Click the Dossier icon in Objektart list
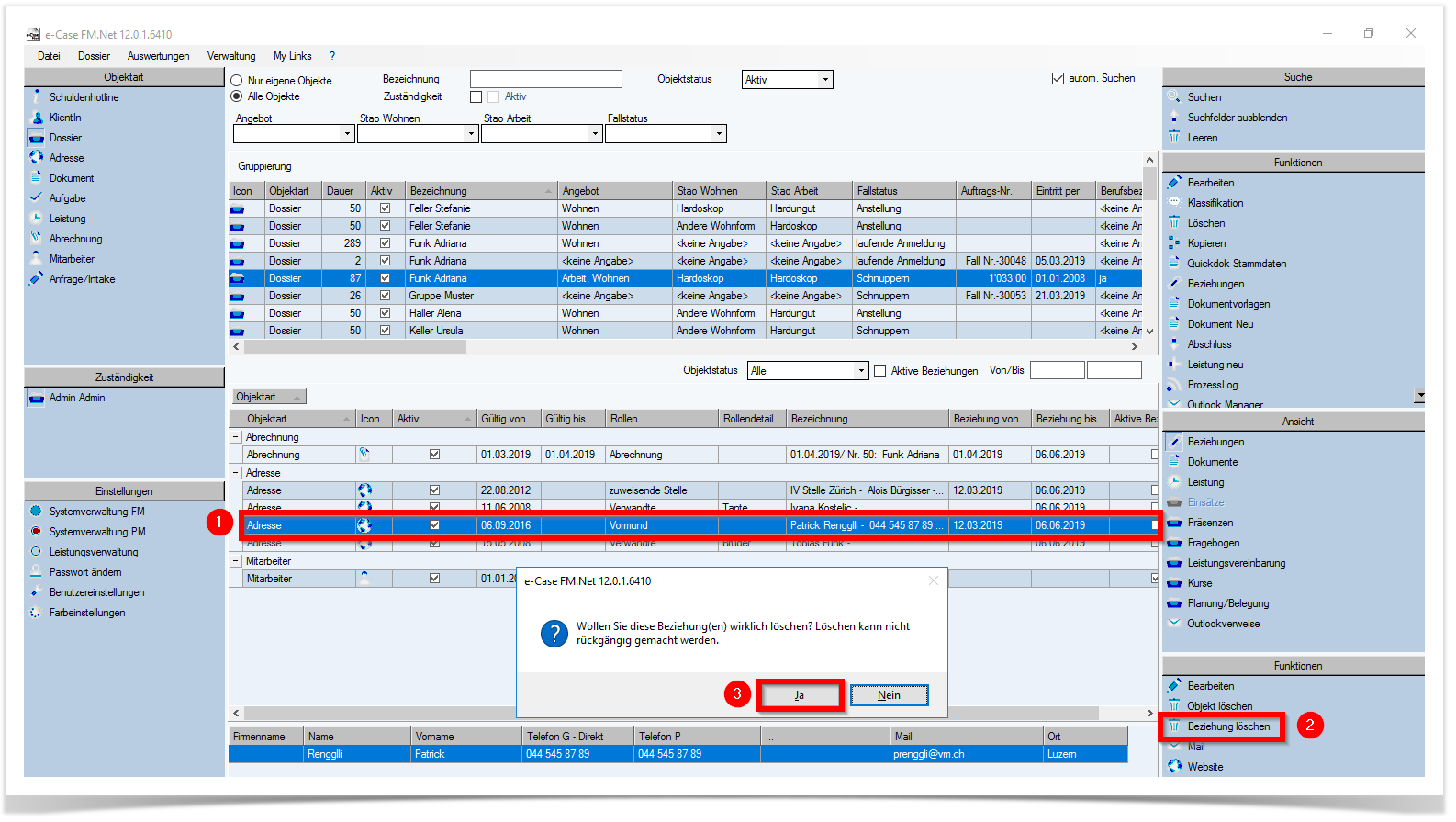This screenshot has height=822, width=1456. [x=37, y=138]
